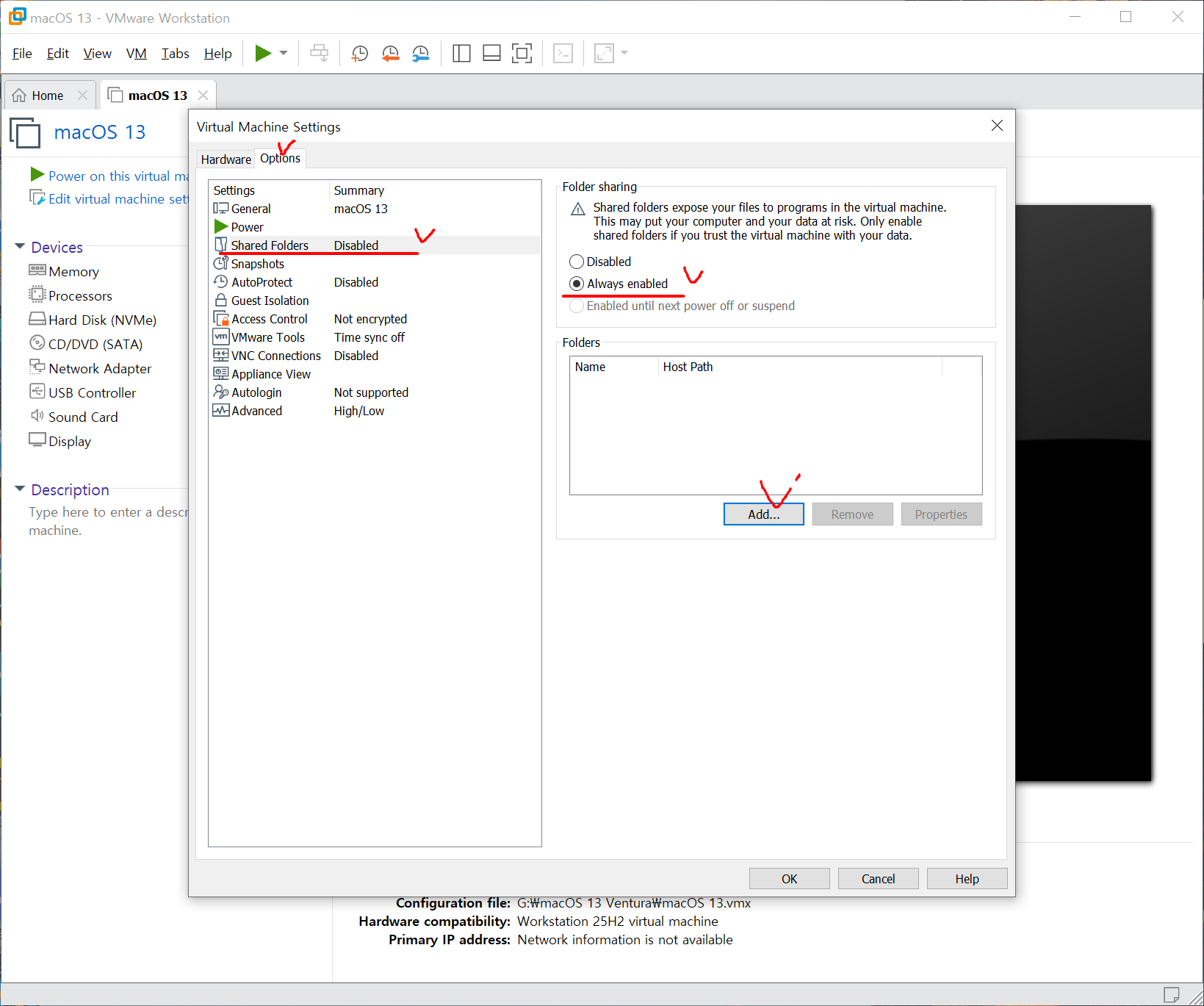Screen dimensions: 1204x1006
Task: Select the USB Controller device
Action: (83, 392)
